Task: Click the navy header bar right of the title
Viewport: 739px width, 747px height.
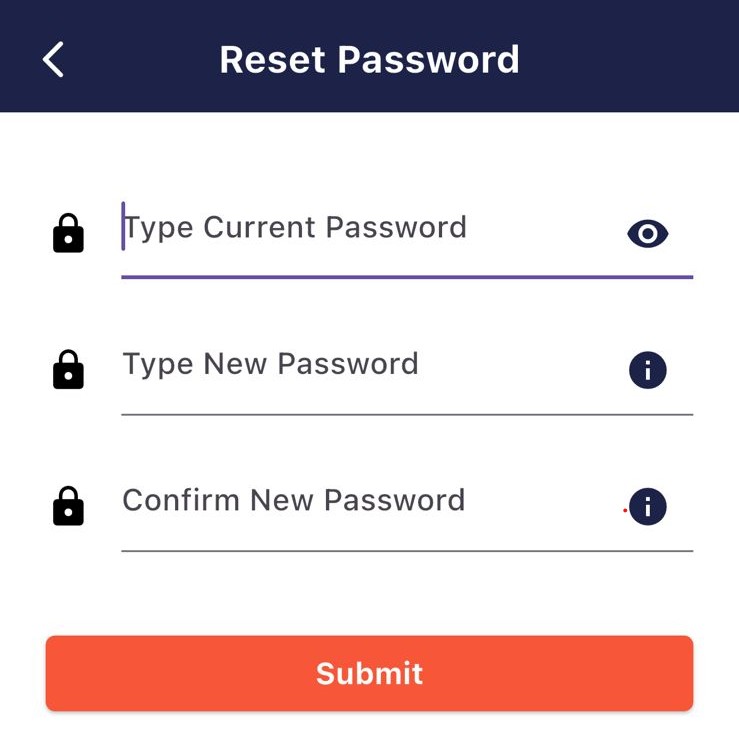Action: (630, 59)
